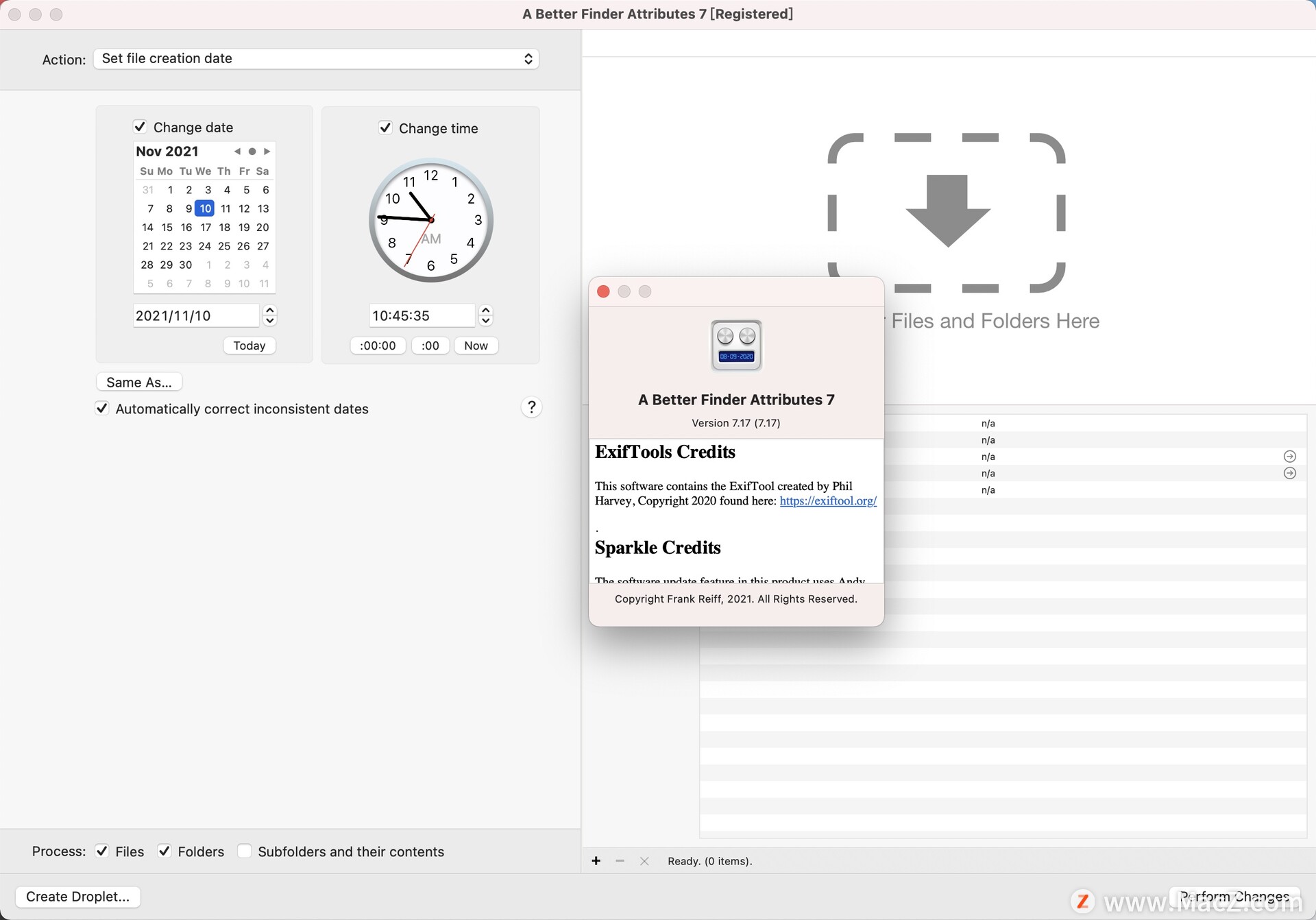The width and height of the screenshot is (1316, 920).
Task: Click the drop files arrow area
Action: (x=947, y=213)
